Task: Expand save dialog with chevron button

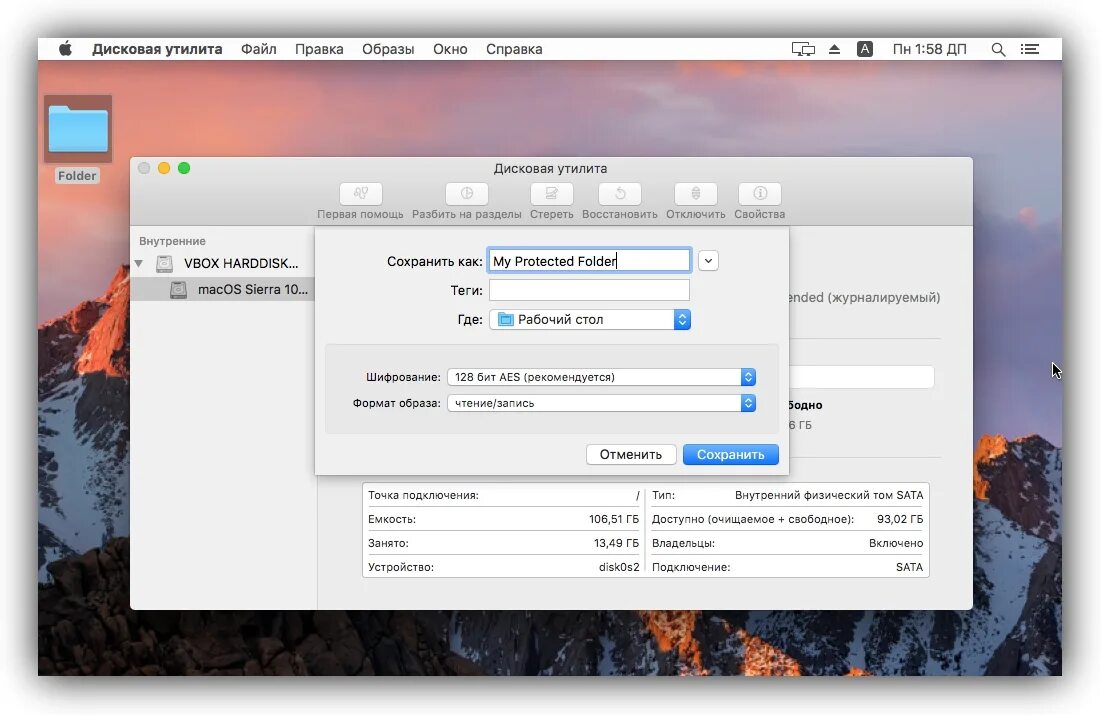Action: [x=708, y=261]
